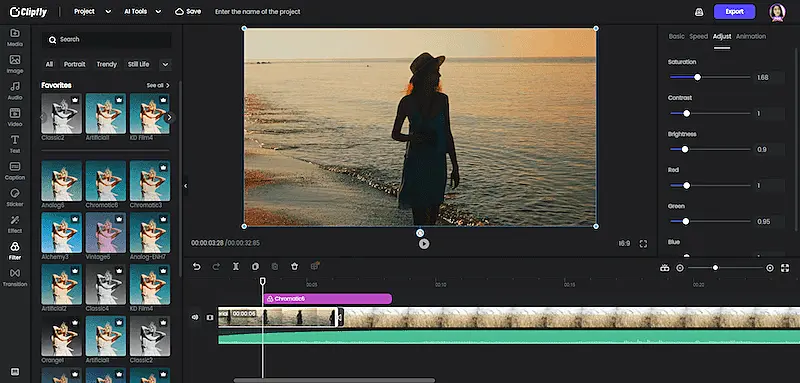Apply the Vintage6 filter thumbnail
Image resolution: width=800 pixels, height=383 pixels.
(106, 233)
